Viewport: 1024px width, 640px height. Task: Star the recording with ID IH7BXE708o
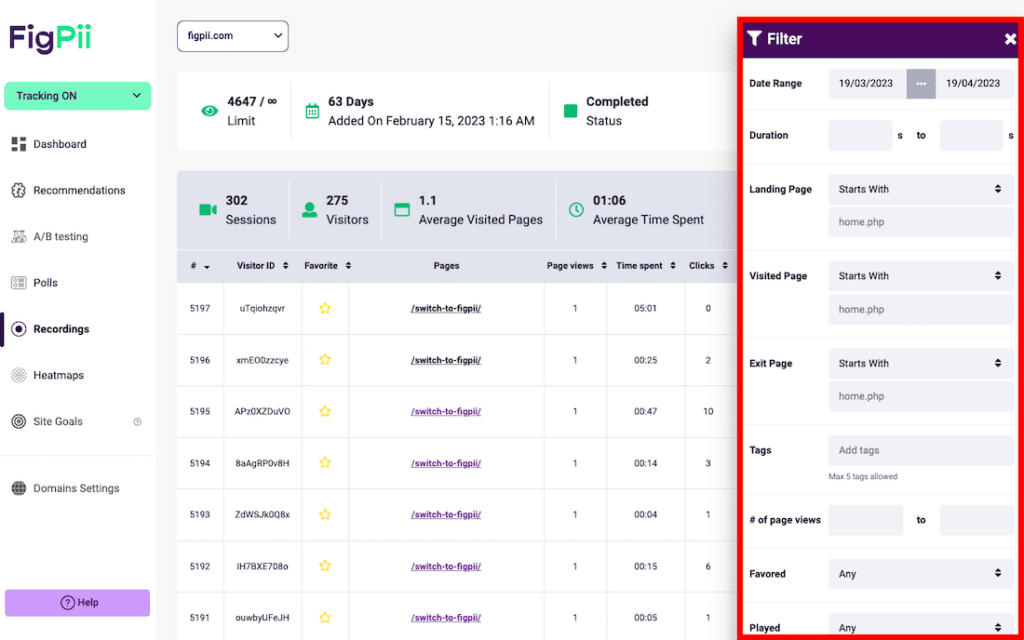point(324,566)
